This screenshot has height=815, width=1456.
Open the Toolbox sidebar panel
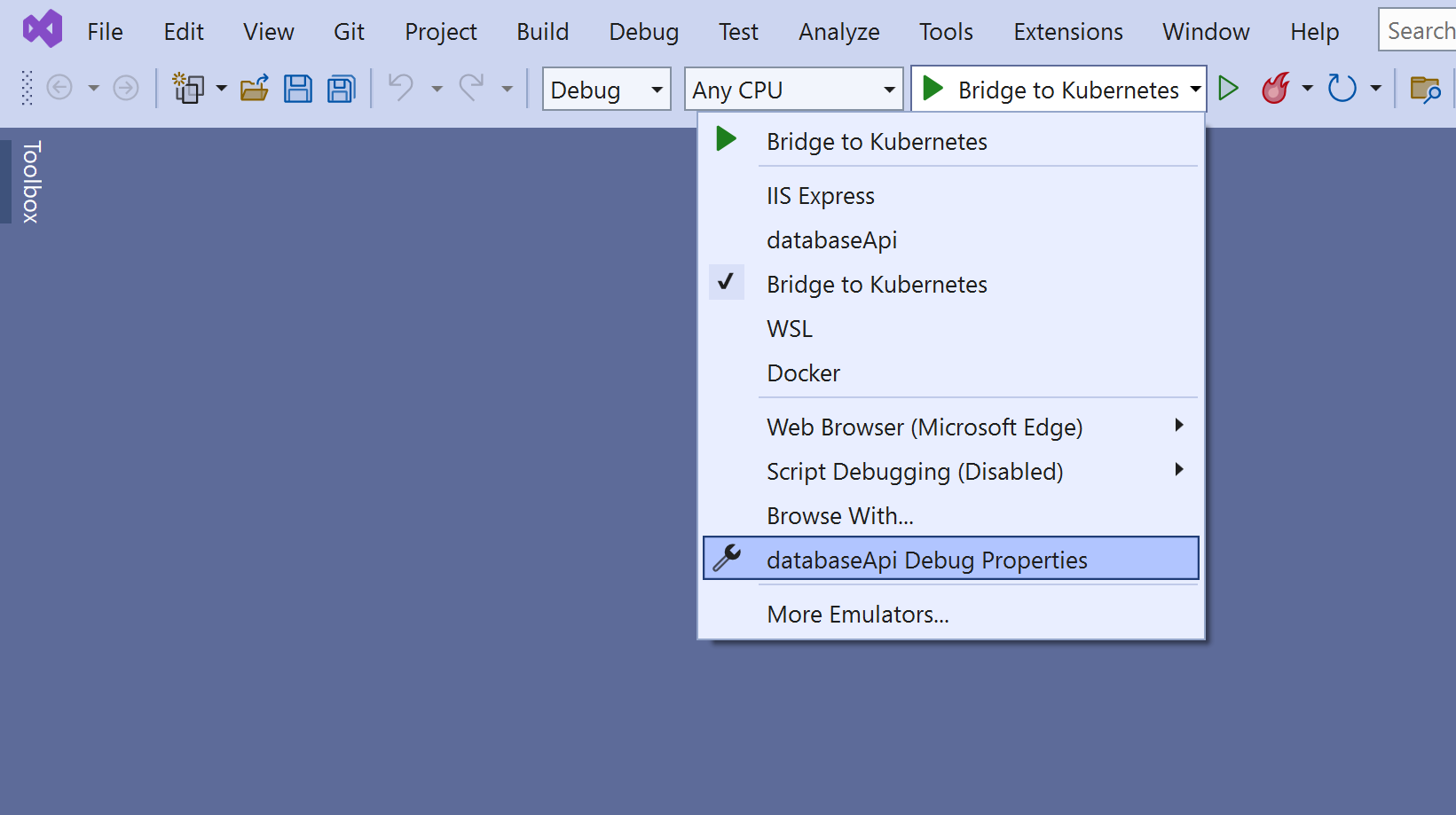click(29, 181)
